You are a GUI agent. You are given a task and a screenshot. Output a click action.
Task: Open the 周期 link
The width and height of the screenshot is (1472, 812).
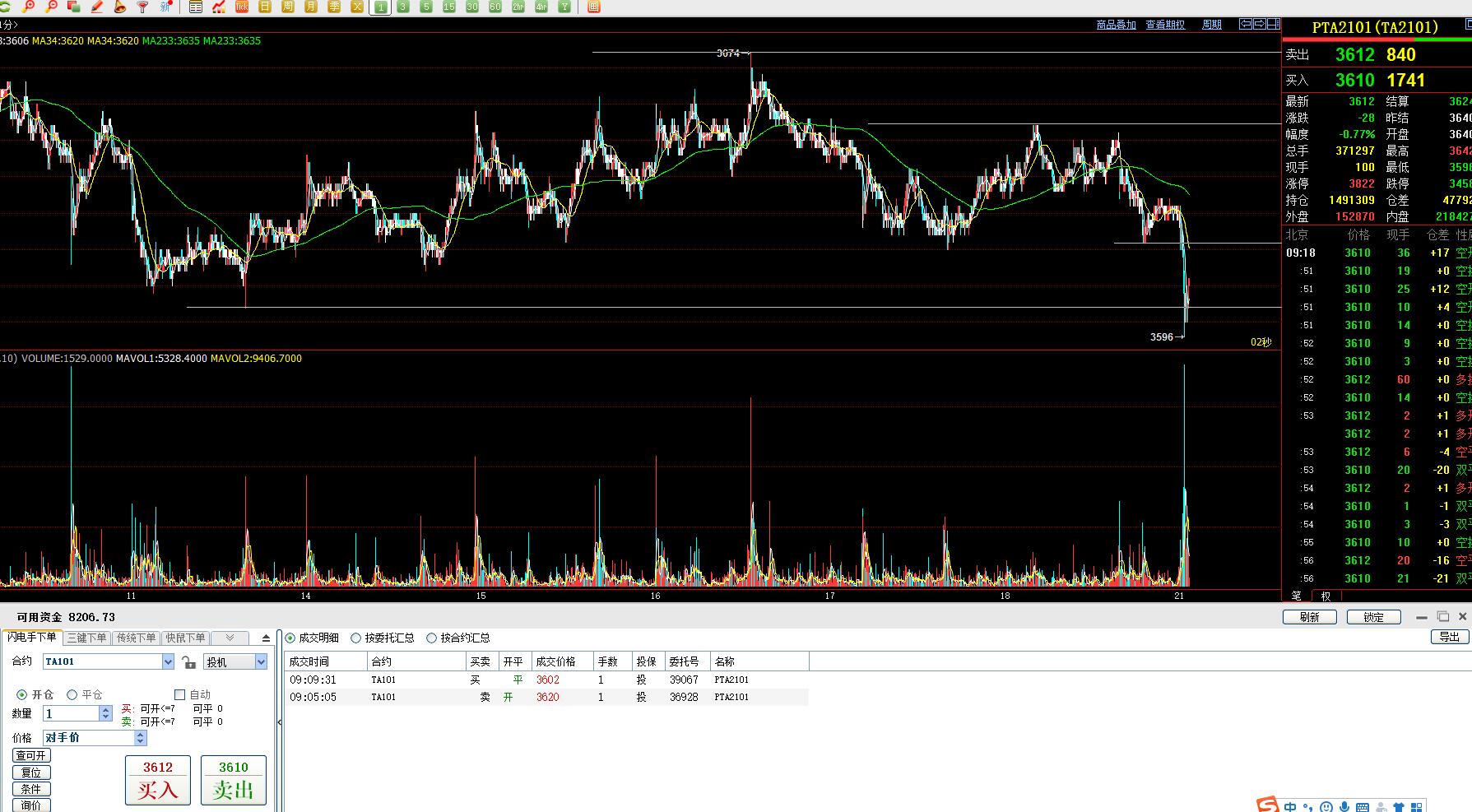[1212, 25]
